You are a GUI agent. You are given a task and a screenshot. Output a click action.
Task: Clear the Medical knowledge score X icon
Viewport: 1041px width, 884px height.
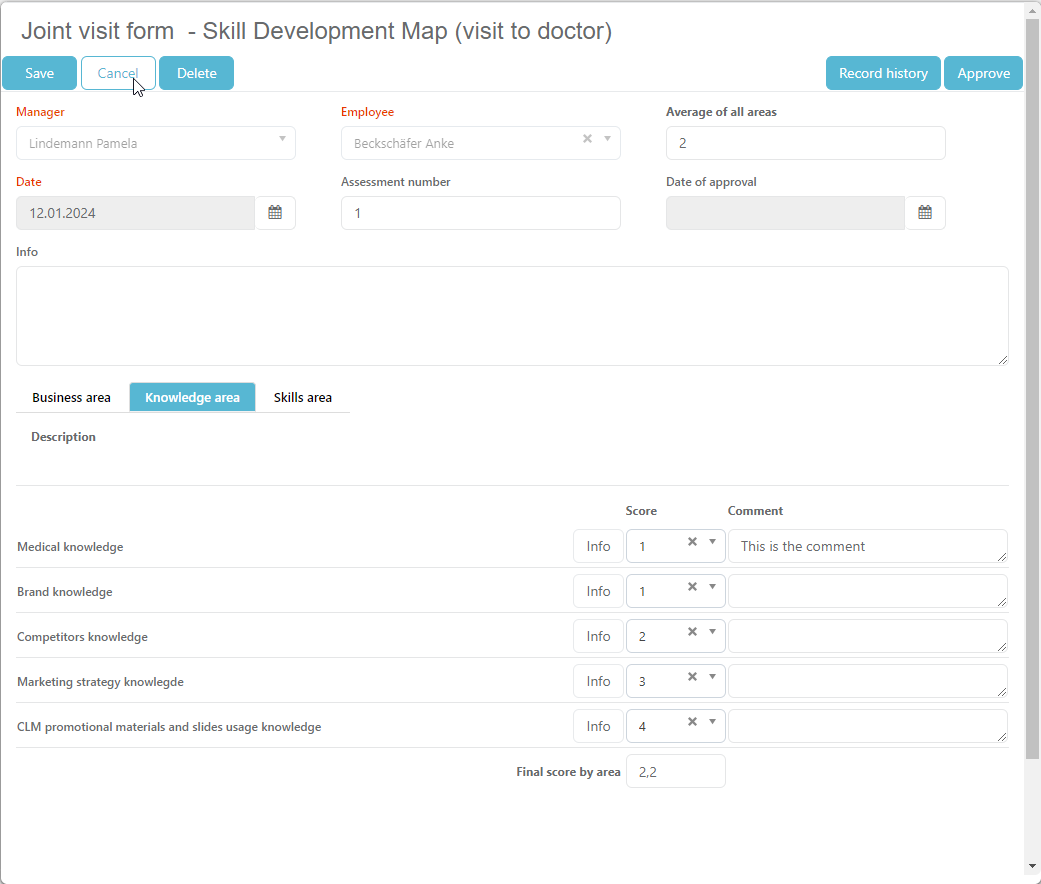tap(692, 542)
